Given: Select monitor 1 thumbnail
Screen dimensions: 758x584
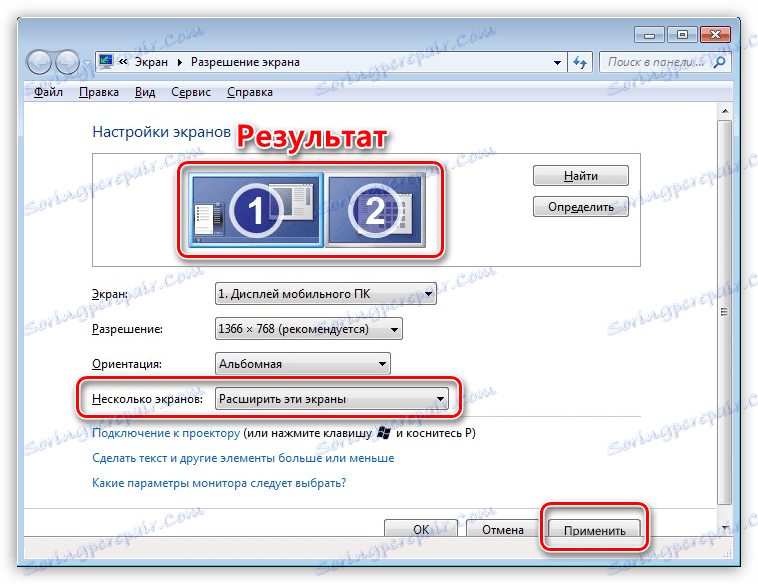Looking at the screenshot, I should point(256,210).
